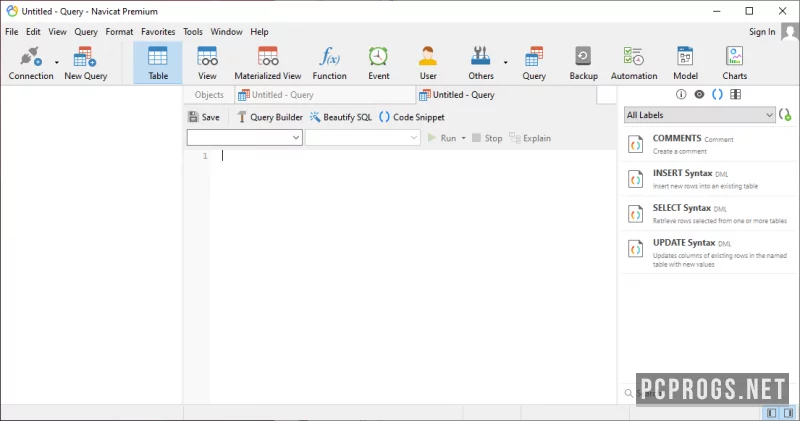Show the code snippet pane icon
The image size is (800, 421).
(717, 94)
